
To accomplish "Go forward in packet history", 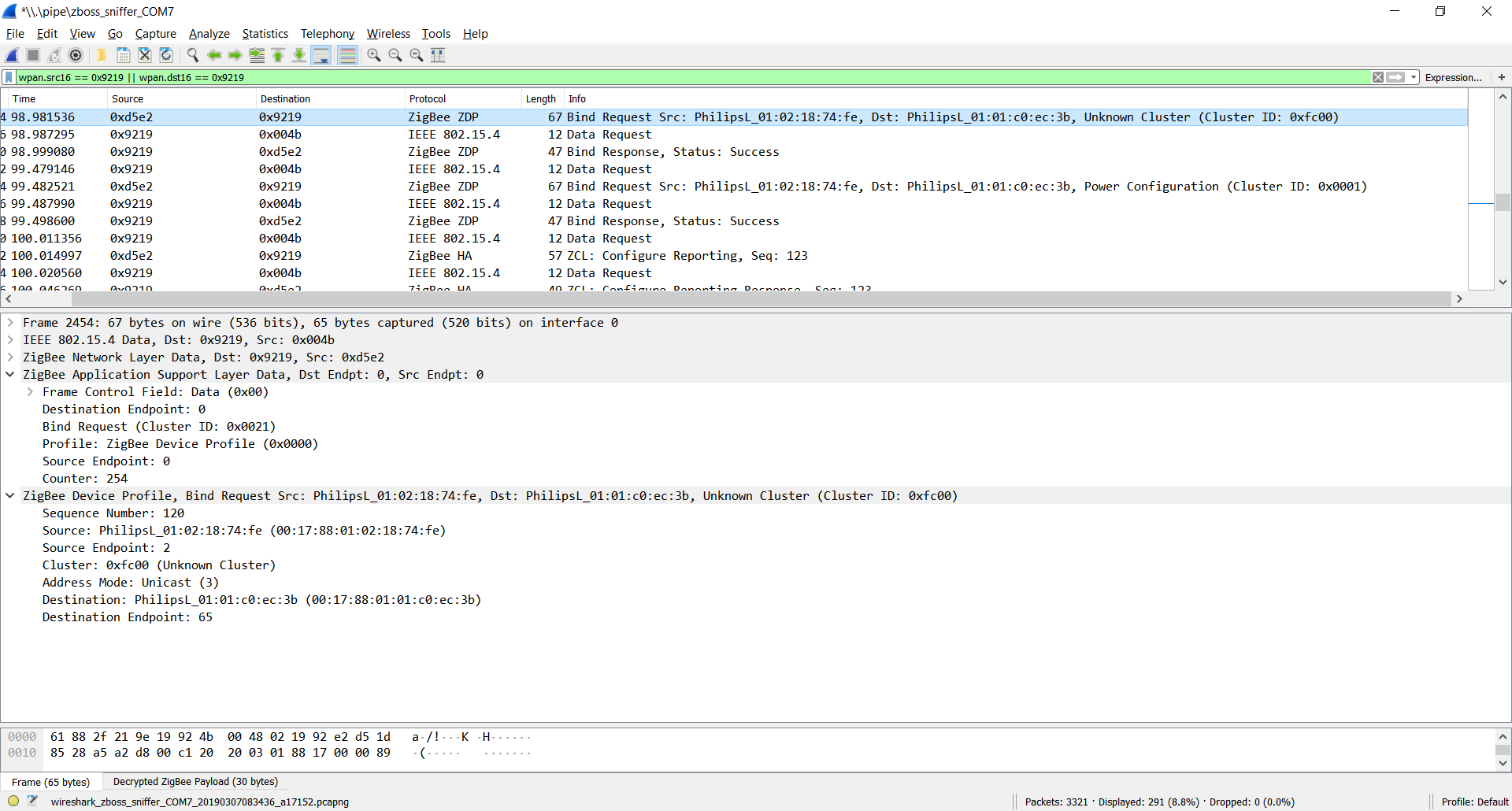I will click(x=235, y=55).
